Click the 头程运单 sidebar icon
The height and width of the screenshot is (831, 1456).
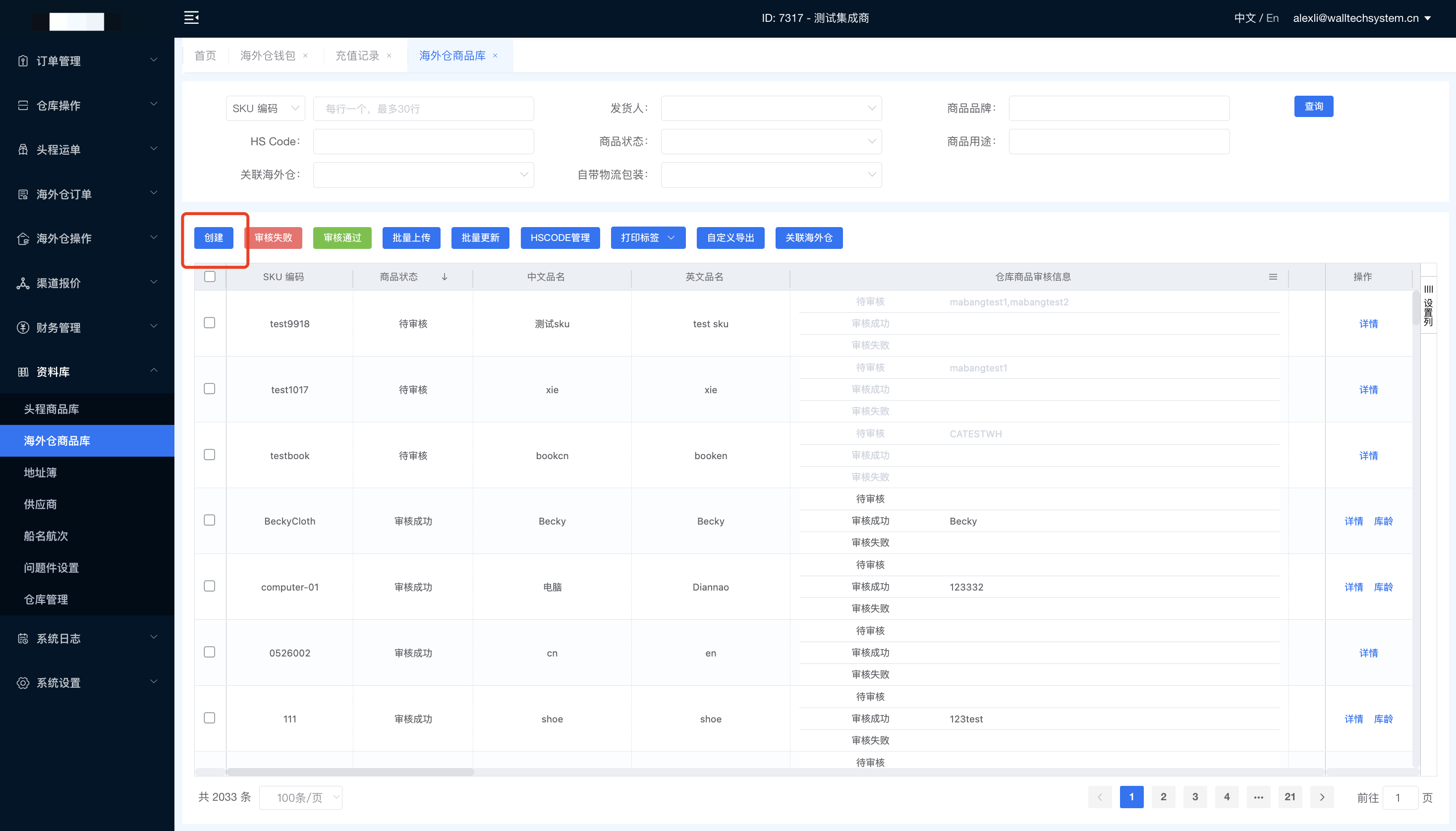pyautogui.click(x=23, y=150)
